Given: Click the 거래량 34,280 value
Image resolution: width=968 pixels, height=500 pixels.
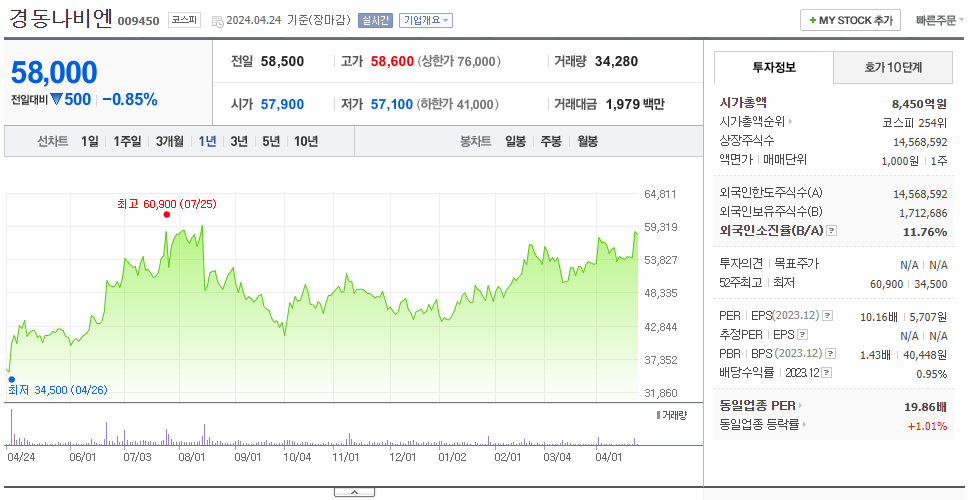Looking at the screenshot, I should (x=616, y=62).
